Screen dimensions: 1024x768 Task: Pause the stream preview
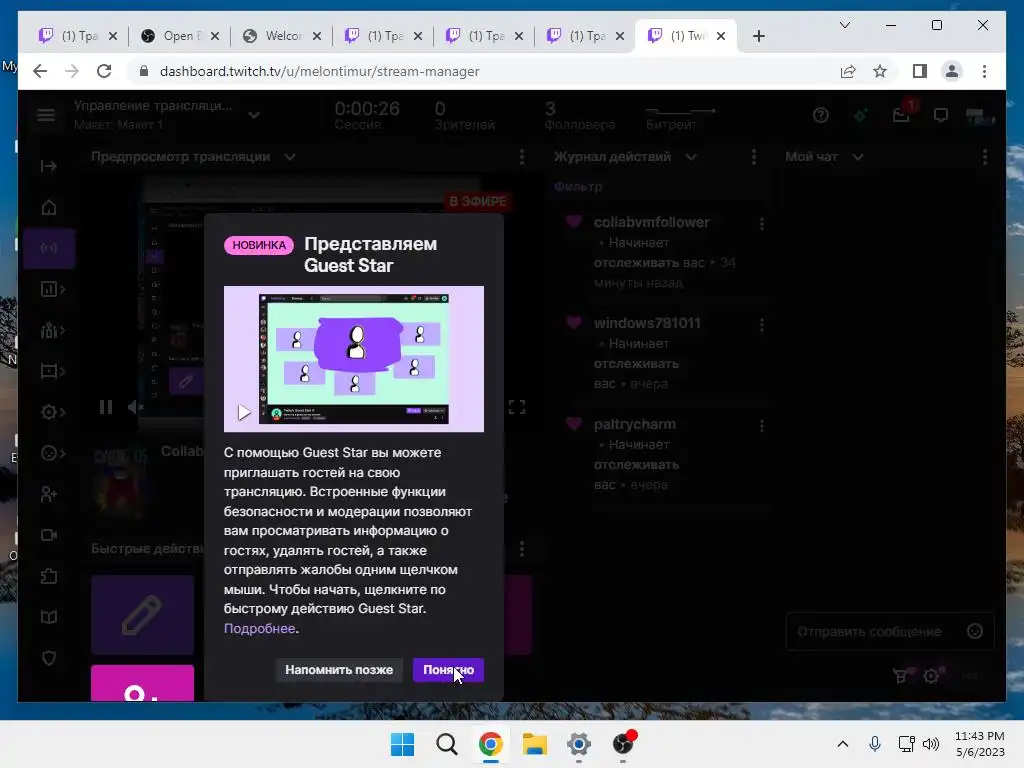(106, 408)
